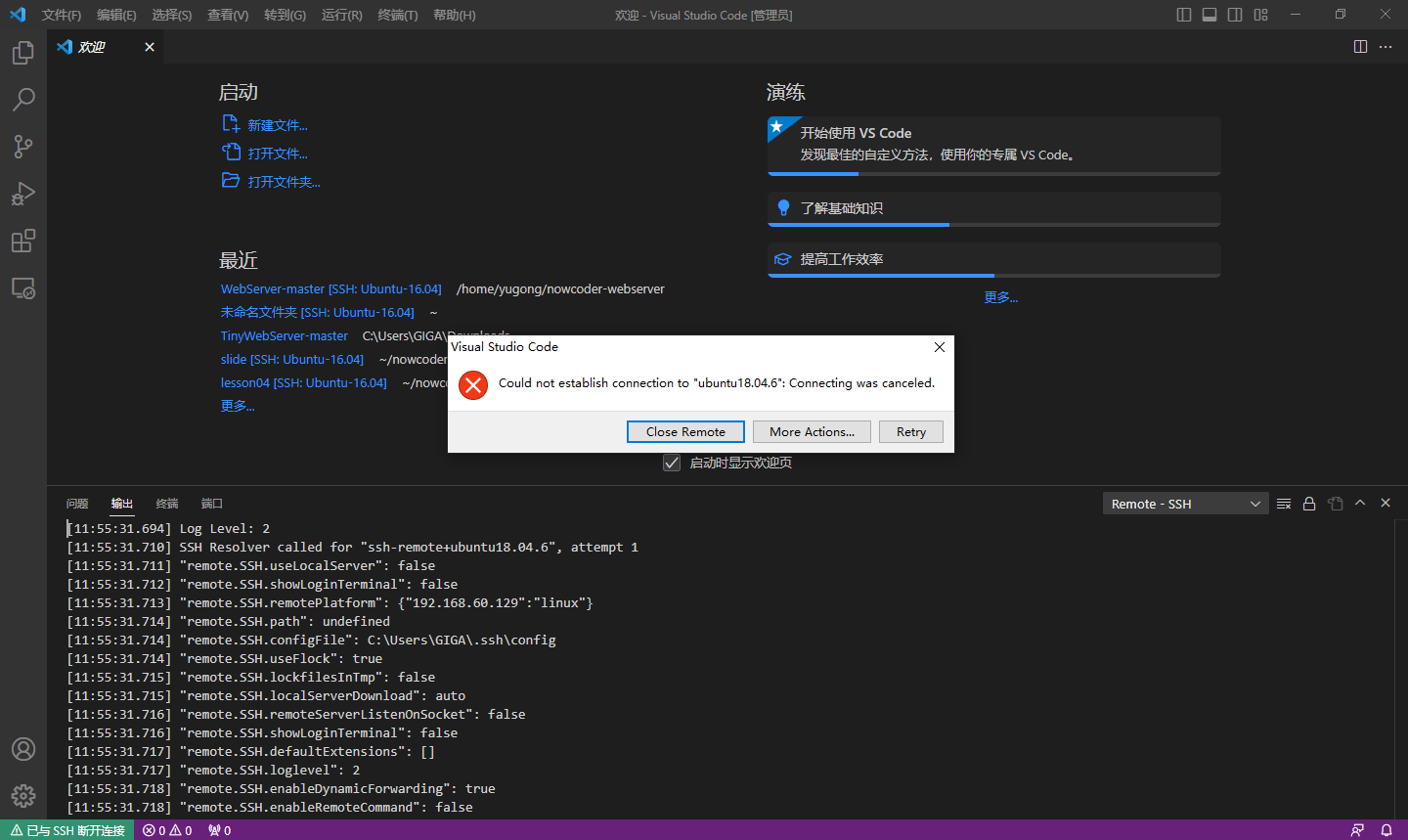
Task: Open recent lesson04 SSH workspace
Action: point(304,382)
